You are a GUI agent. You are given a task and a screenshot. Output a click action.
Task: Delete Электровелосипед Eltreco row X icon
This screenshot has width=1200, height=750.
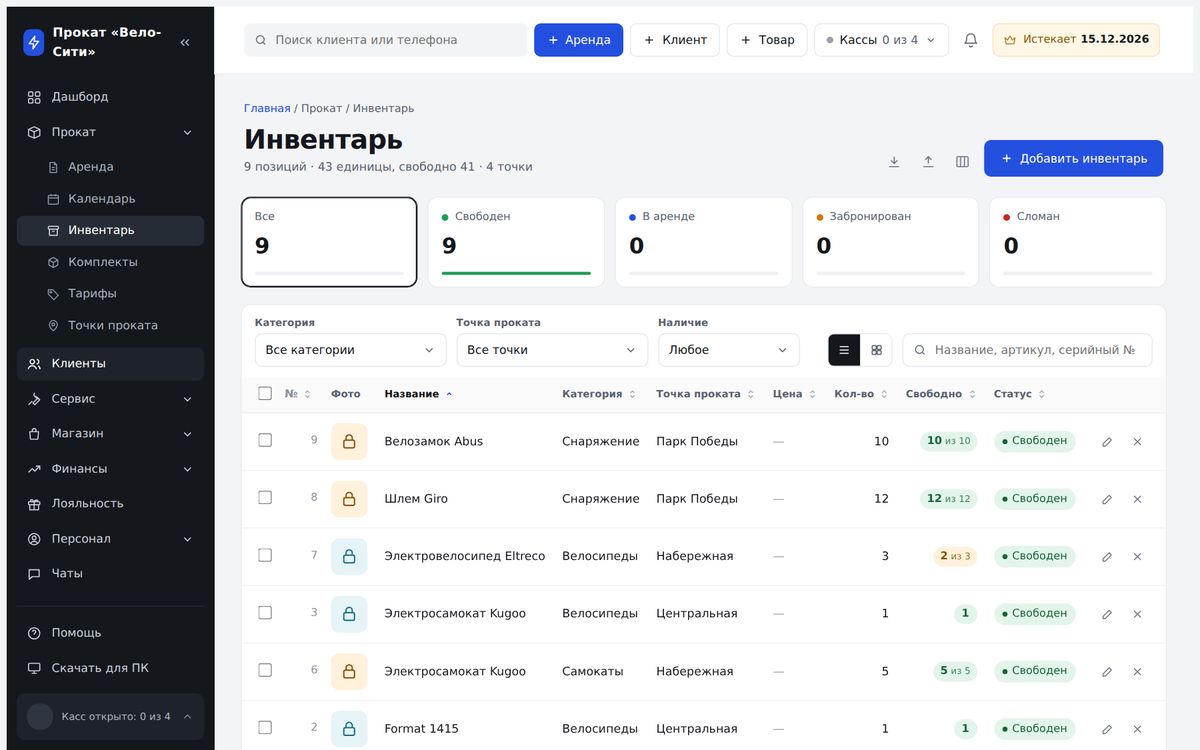click(x=1137, y=556)
